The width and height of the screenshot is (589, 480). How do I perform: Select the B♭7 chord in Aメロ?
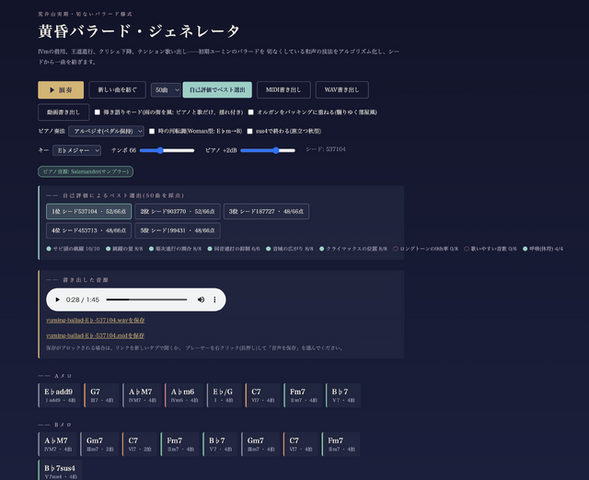click(343, 395)
